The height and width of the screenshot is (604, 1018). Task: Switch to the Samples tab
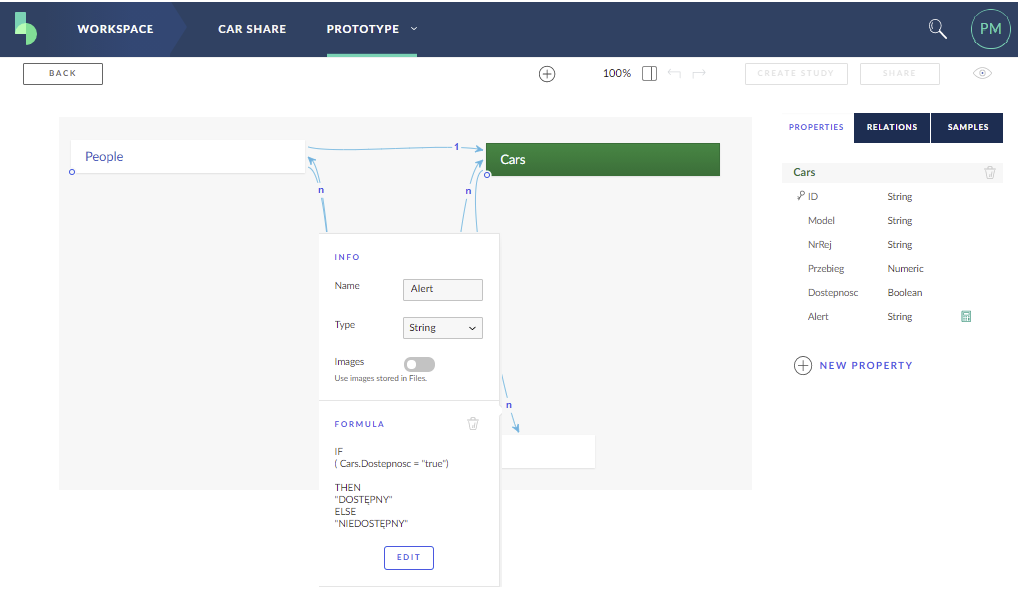point(967,128)
